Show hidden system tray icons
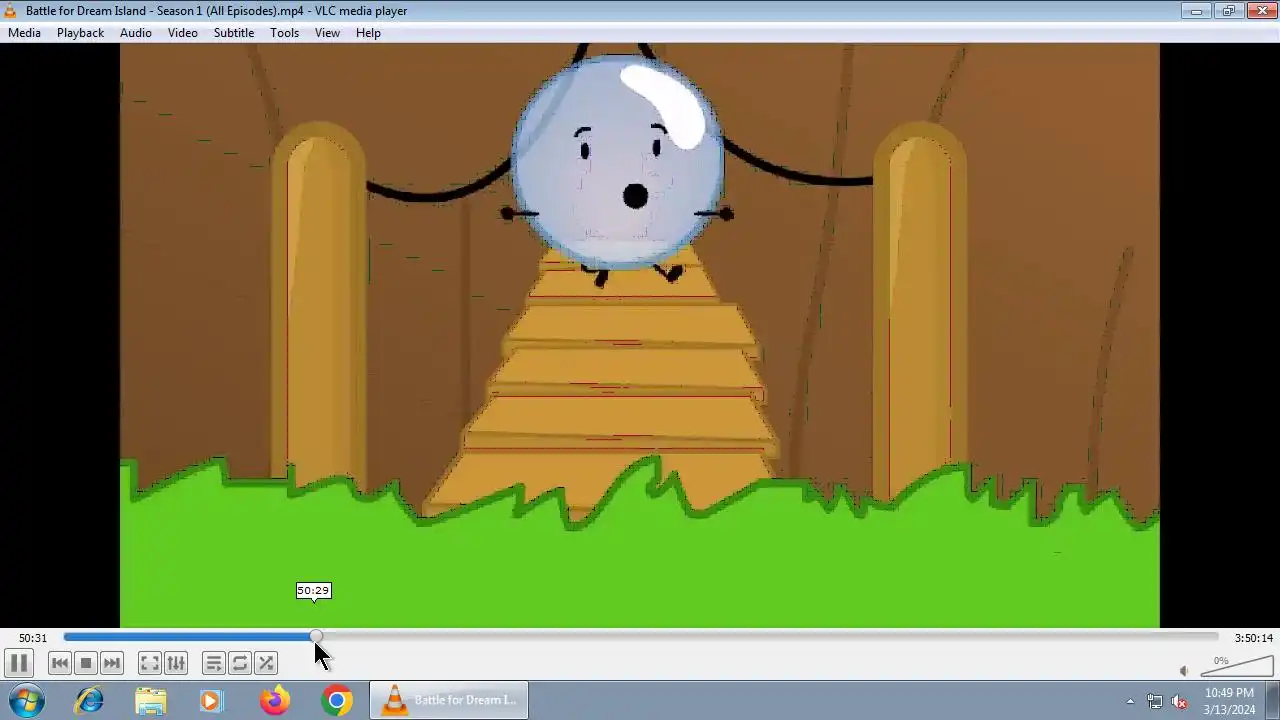1280x720 pixels. click(1130, 701)
